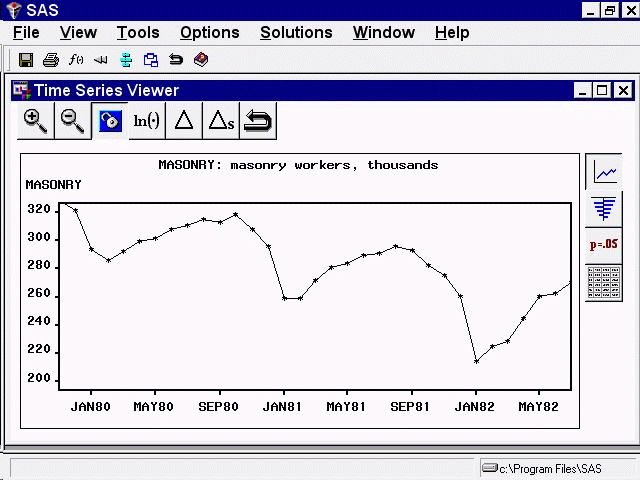Click the zoom out magnifier icon
This screenshot has height=480, width=640.
coord(73,121)
